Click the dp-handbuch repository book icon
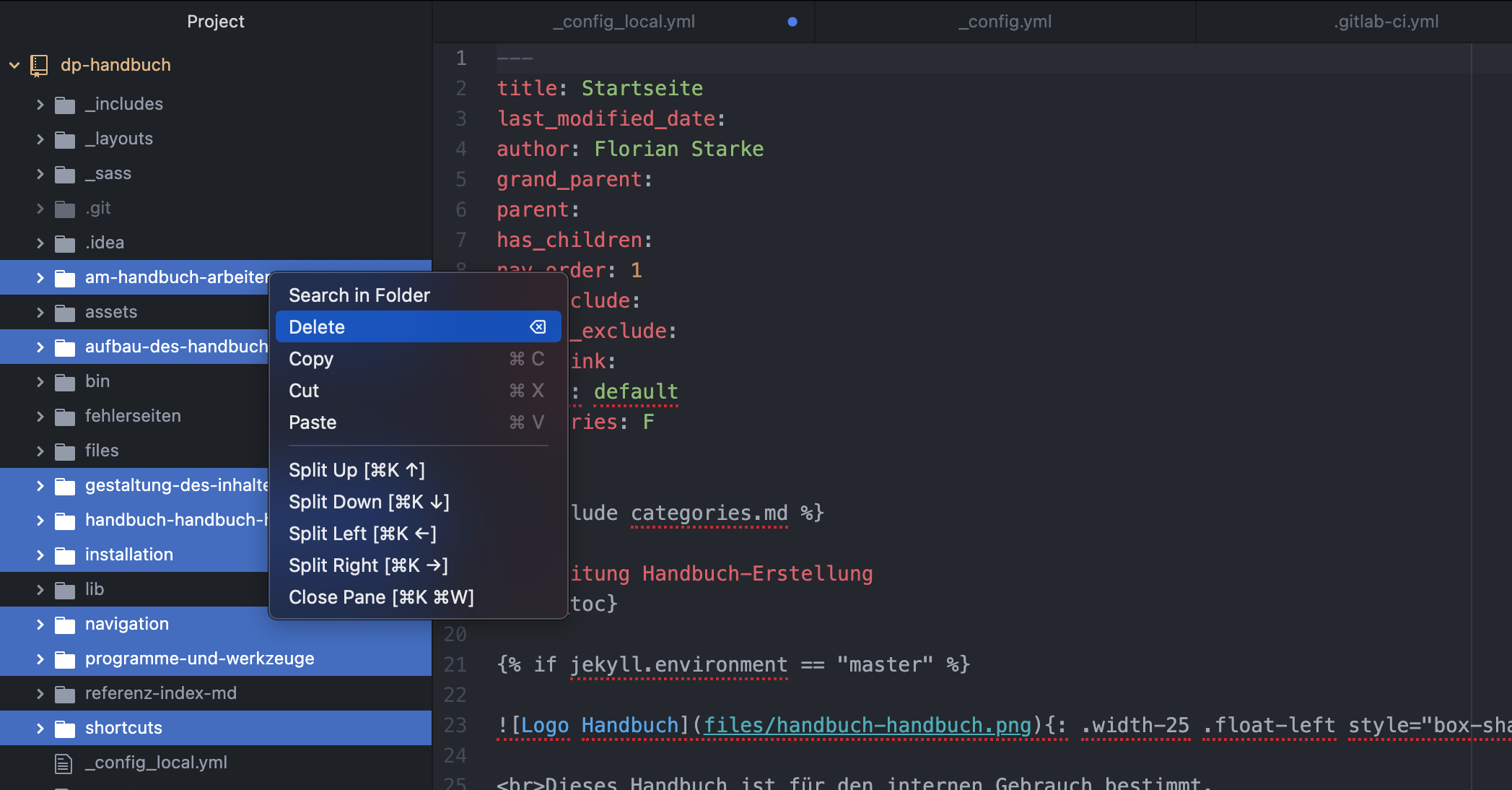 pyautogui.click(x=39, y=65)
